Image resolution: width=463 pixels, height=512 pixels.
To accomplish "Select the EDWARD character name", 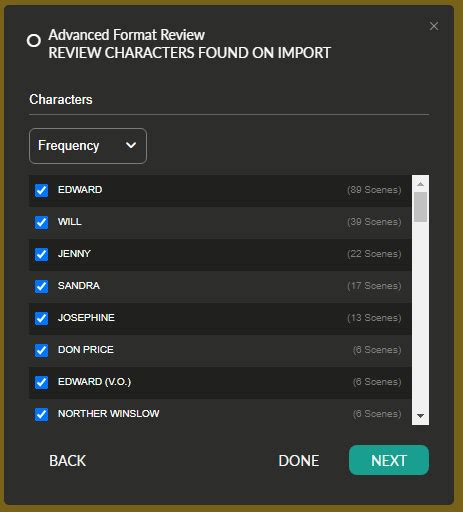I will click(x=80, y=190).
